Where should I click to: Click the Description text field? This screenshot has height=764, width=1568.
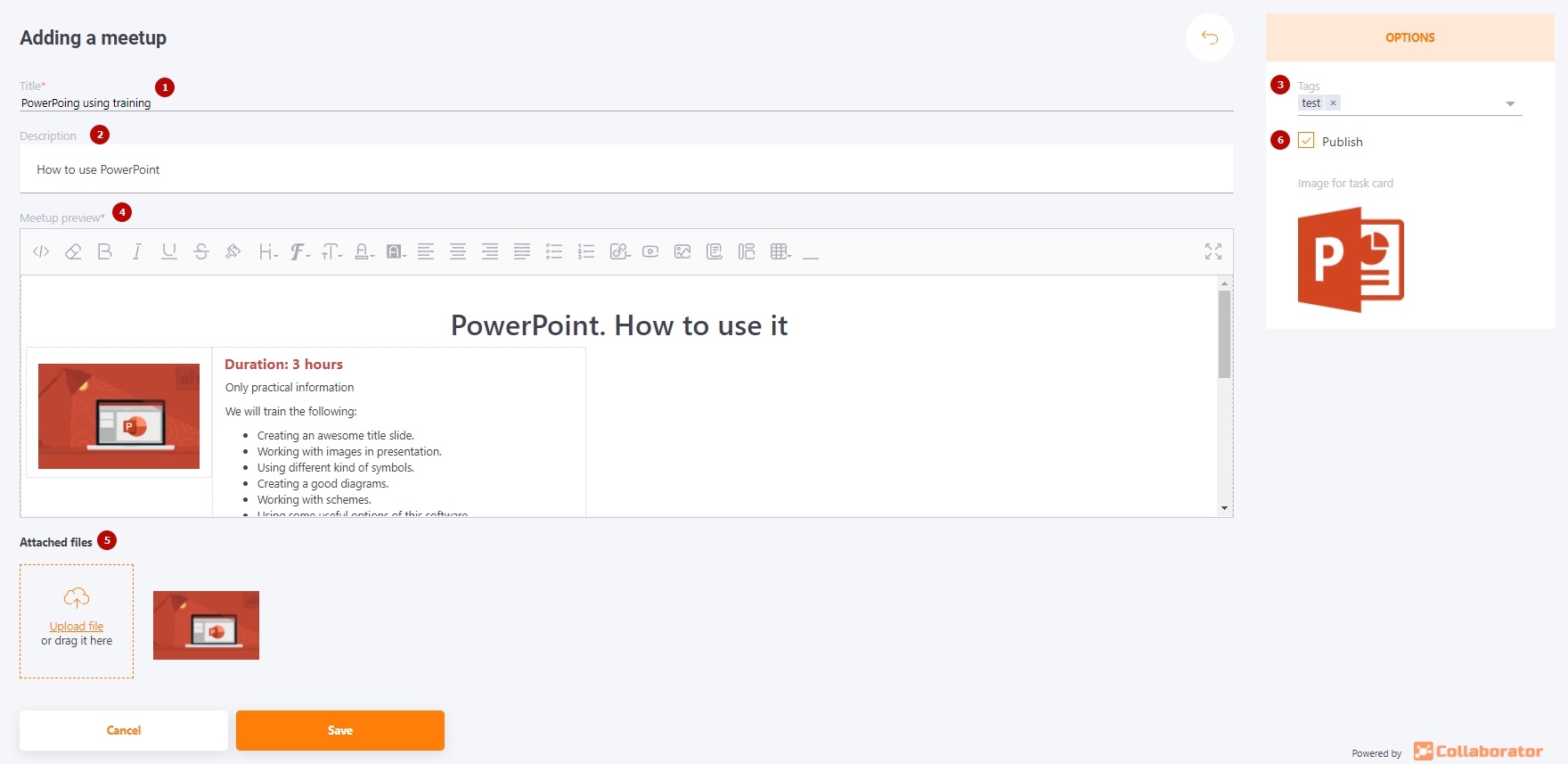[x=626, y=169]
